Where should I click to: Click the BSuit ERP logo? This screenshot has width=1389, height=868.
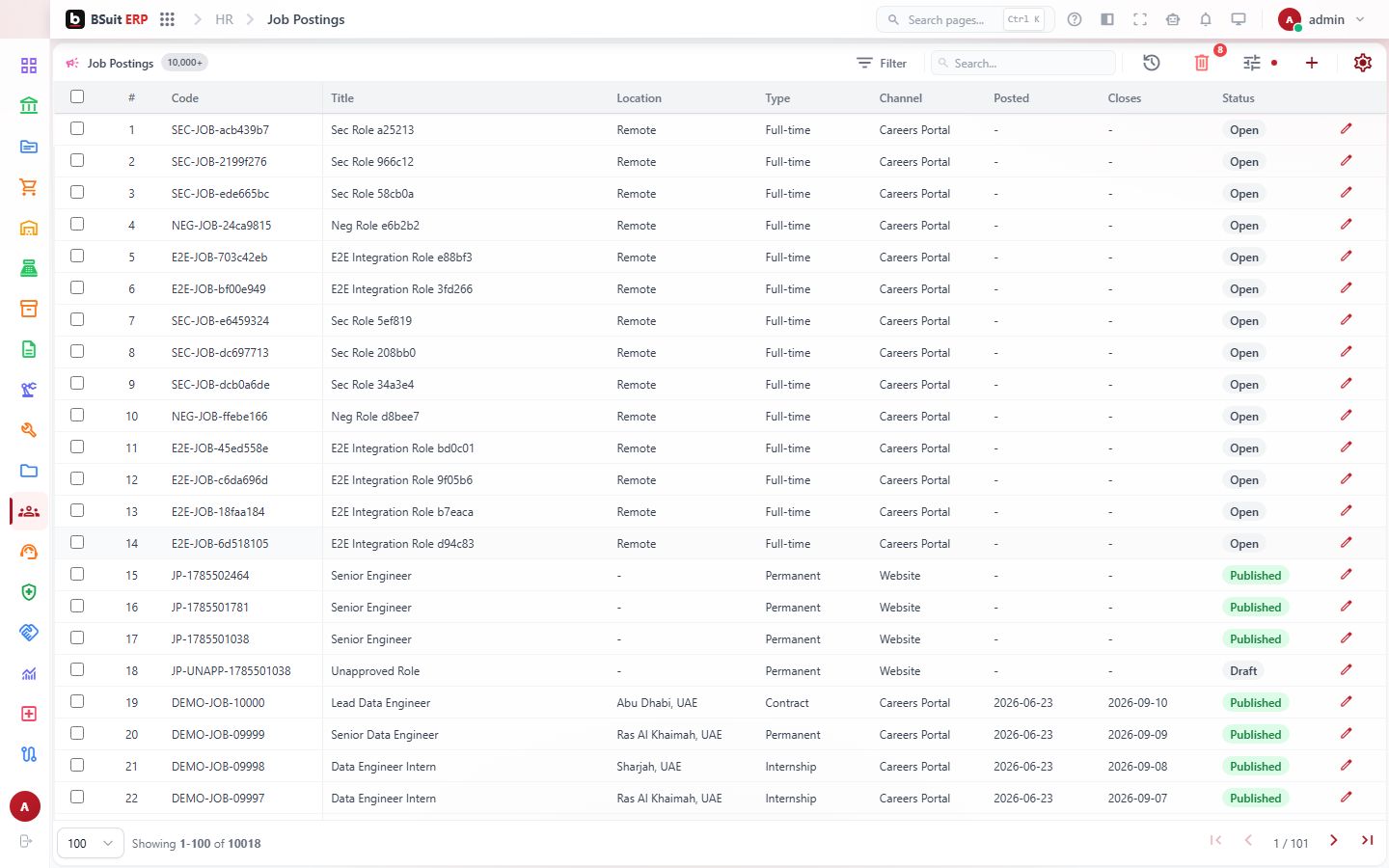coord(106,19)
